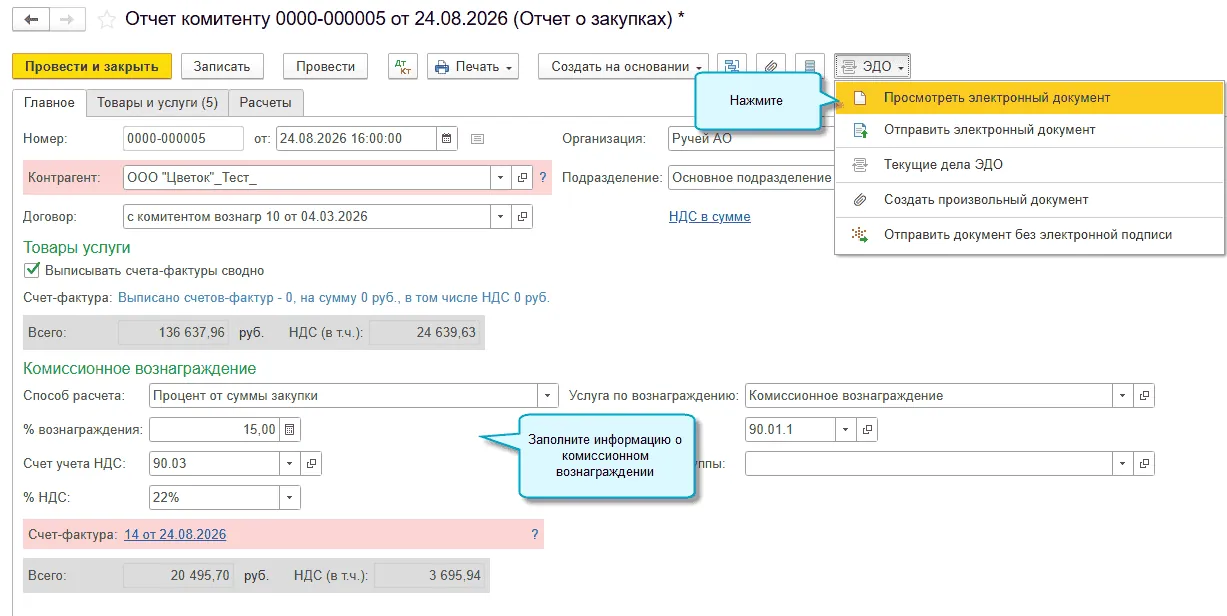Open the Печать dropdown menu
The height and width of the screenshot is (616, 1227).
(x=473, y=67)
